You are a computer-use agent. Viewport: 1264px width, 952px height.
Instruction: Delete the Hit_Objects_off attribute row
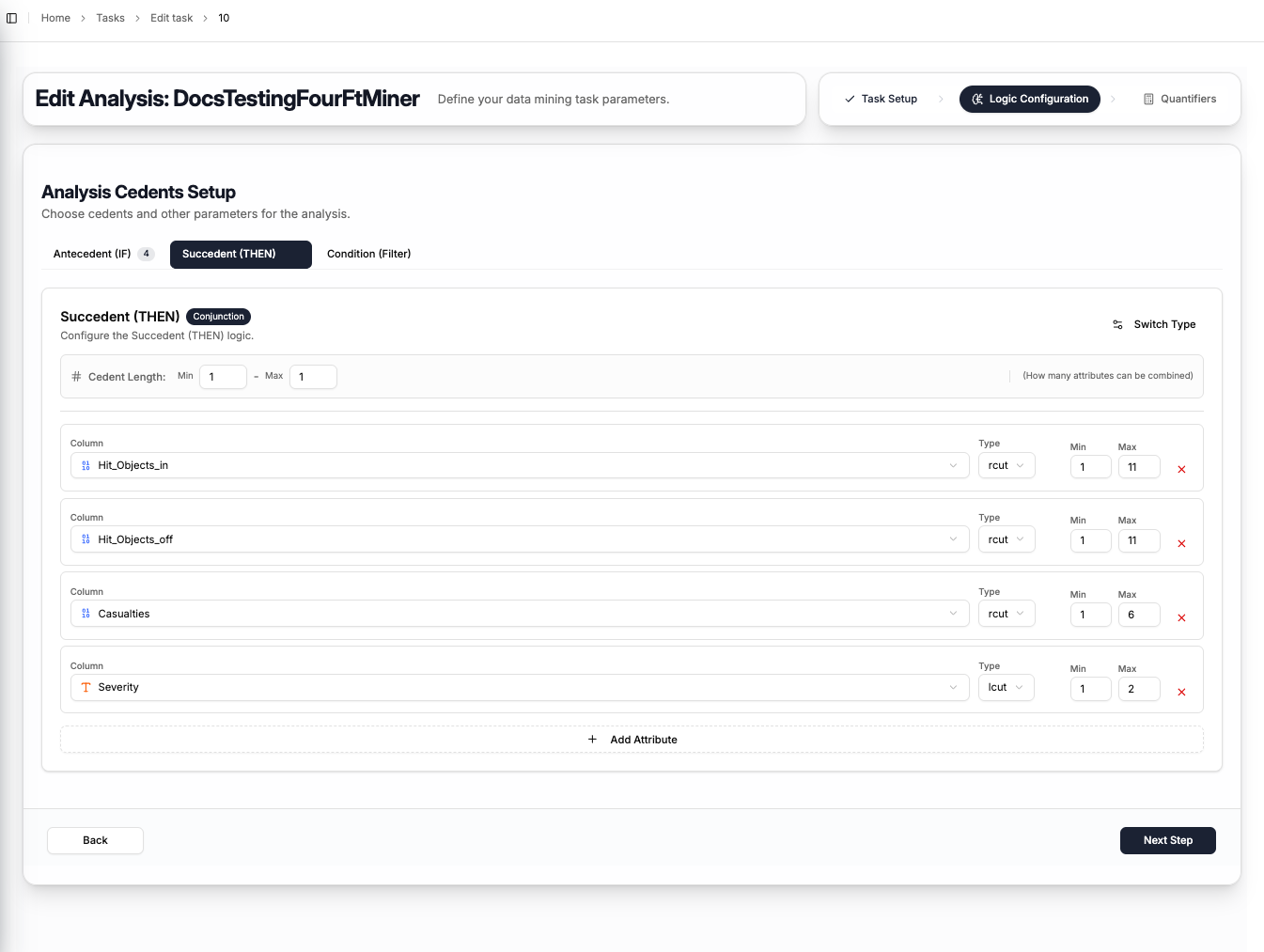click(1181, 543)
